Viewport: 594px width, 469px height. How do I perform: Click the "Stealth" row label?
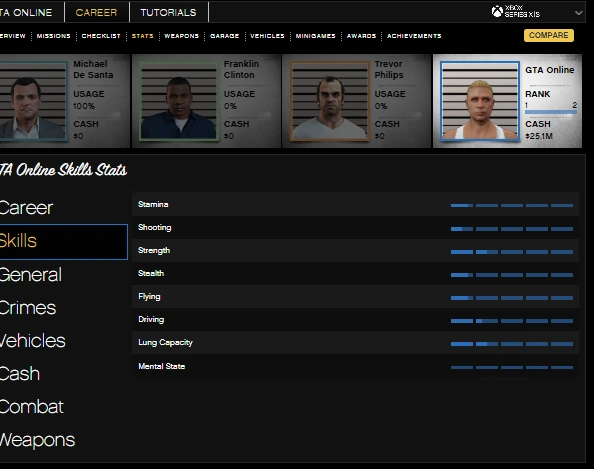point(151,273)
